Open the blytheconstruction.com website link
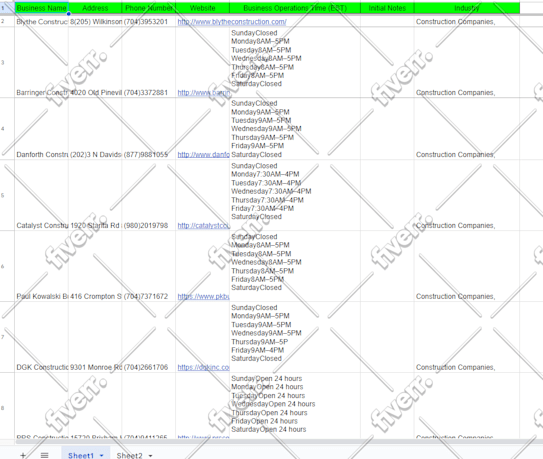Image resolution: width=543 pixels, height=459 pixels. click(232, 22)
